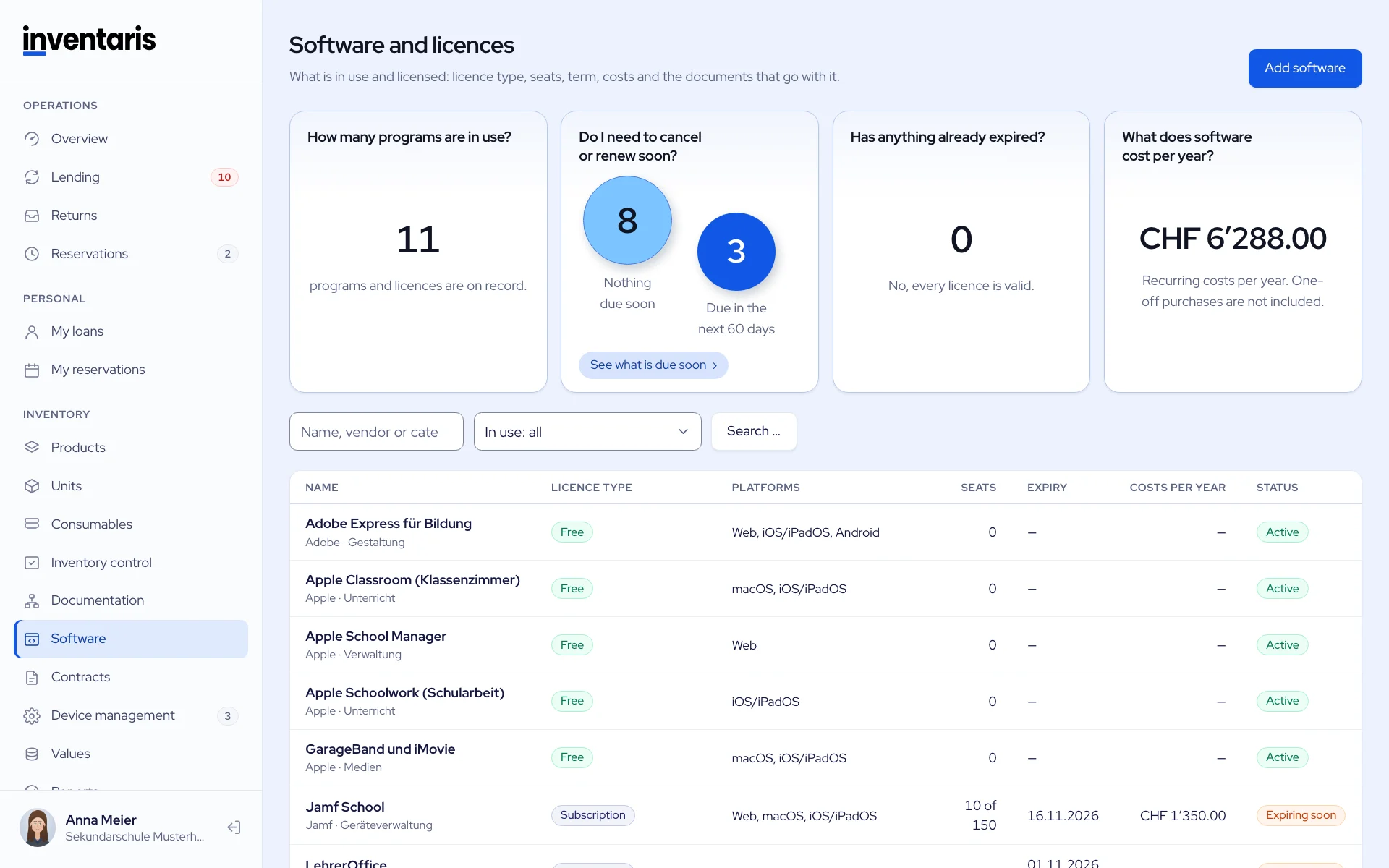Click the Documentation network icon
The image size is (1389, 868).
[32, 600]
